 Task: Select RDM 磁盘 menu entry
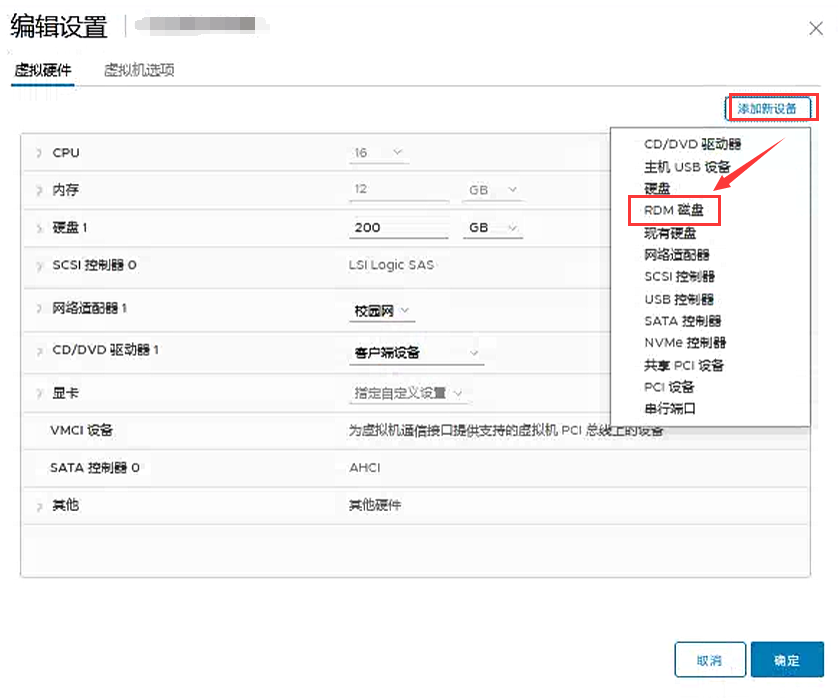tap(673, 210)
